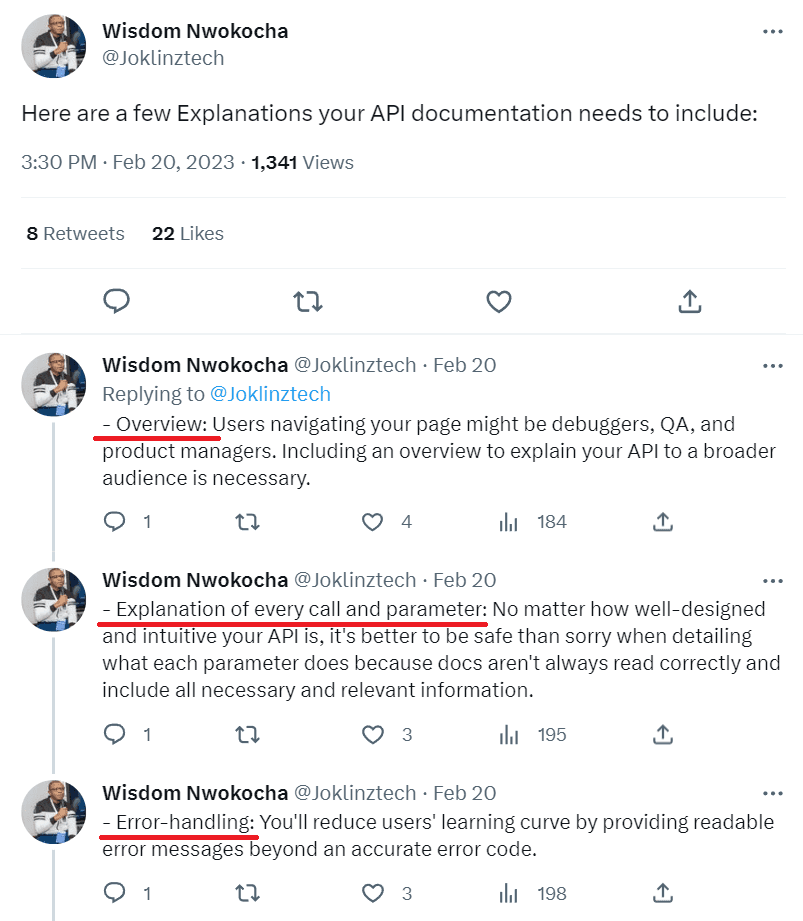Reply to the Overview tweet
The width and height of the screenshot is (803, 921).
[114, 522]
